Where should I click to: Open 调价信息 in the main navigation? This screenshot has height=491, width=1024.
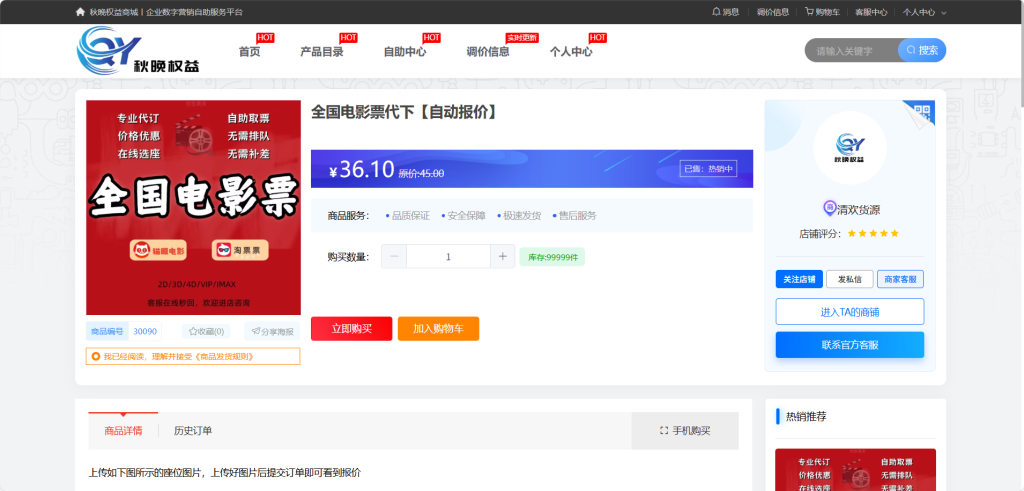pyautogui.click(x=487, y=52)
